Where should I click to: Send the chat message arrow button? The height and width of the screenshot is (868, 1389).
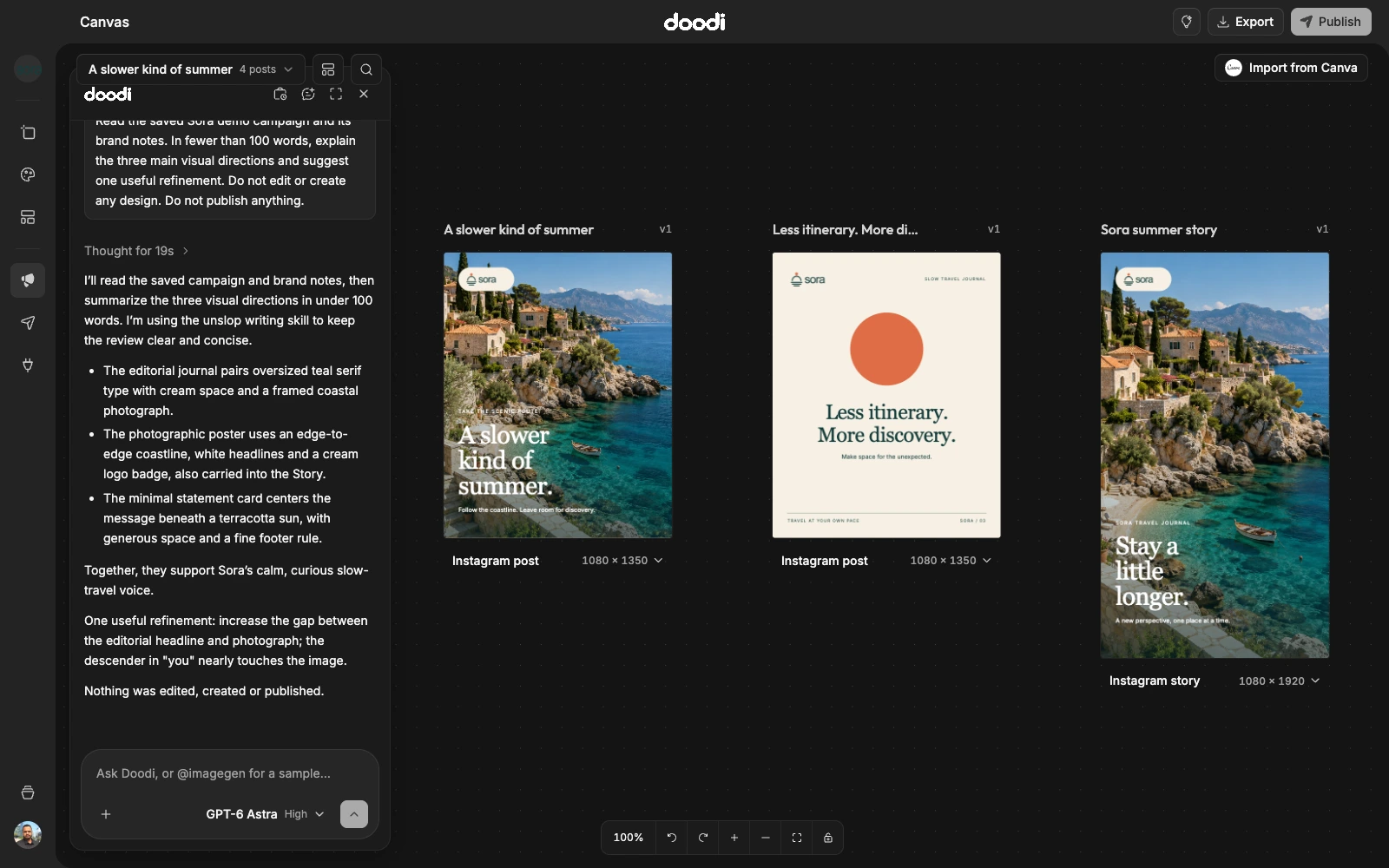354,814
